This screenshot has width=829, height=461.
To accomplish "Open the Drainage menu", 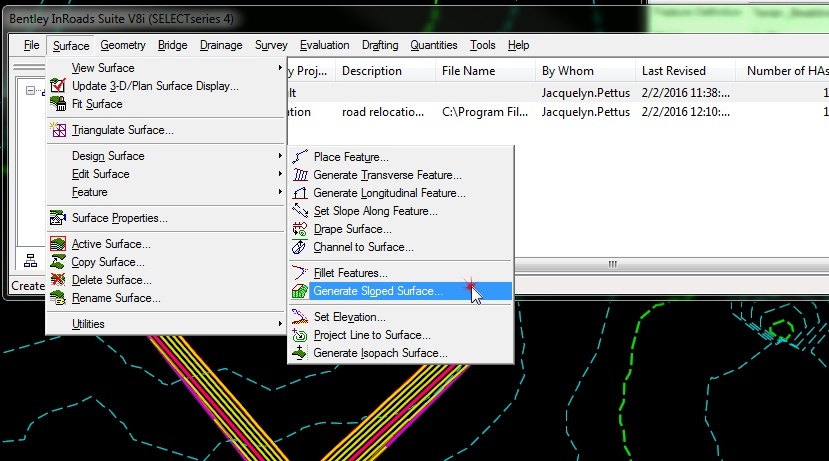I will [x=221, y=45].
